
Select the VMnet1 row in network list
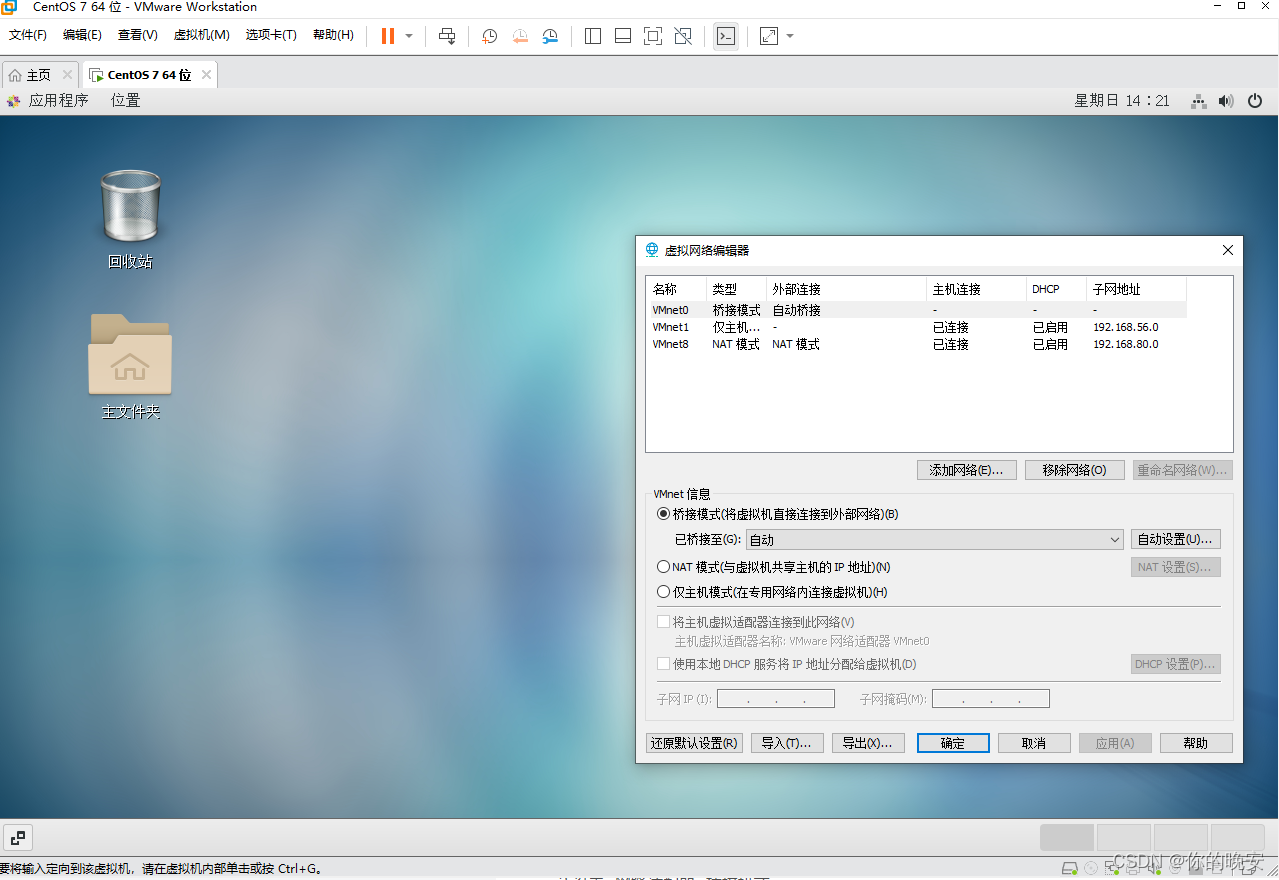pyautogui.click(x=917, y=327)
